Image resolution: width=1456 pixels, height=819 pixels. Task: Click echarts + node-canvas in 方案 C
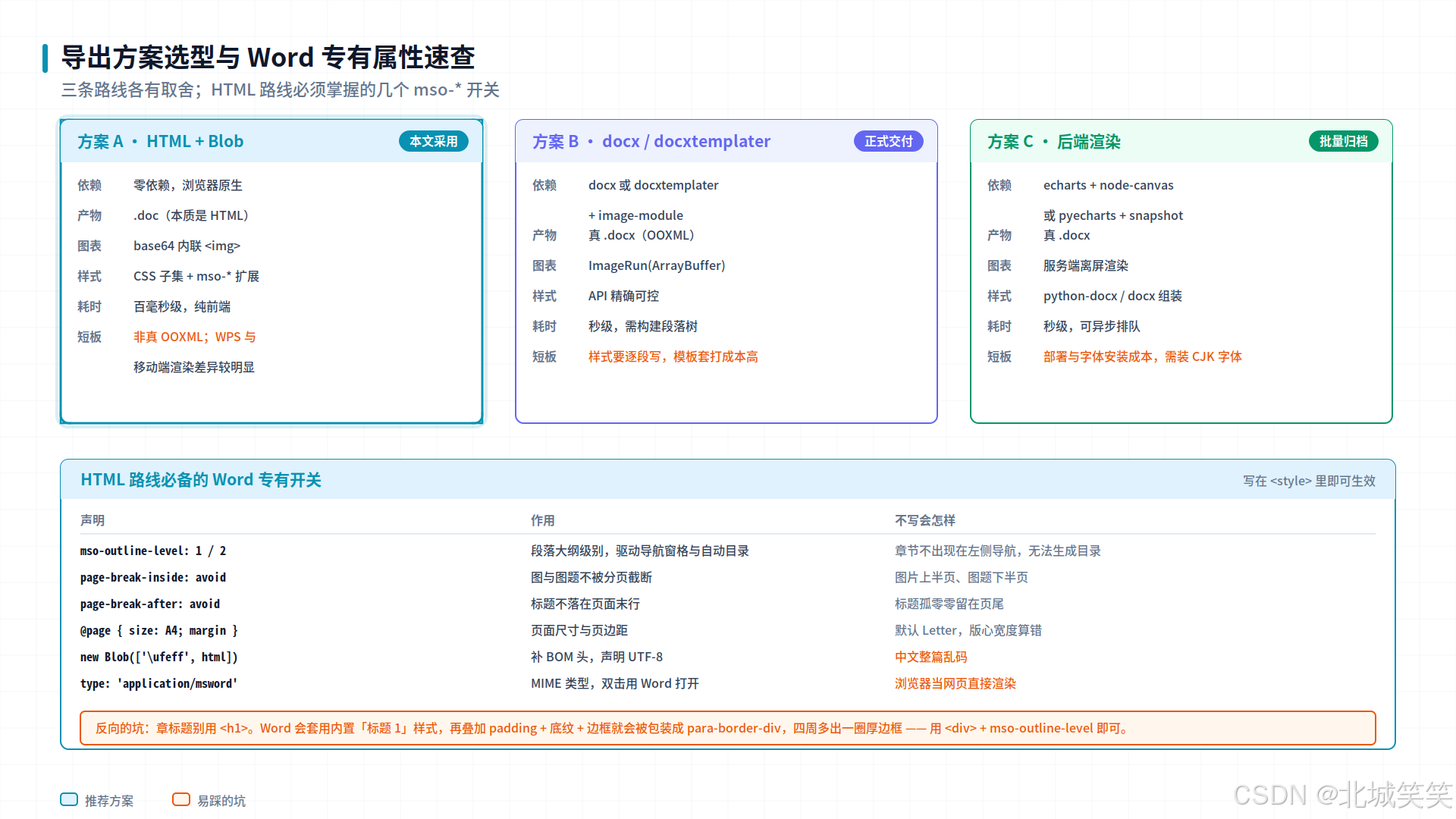pos(1109,185)
